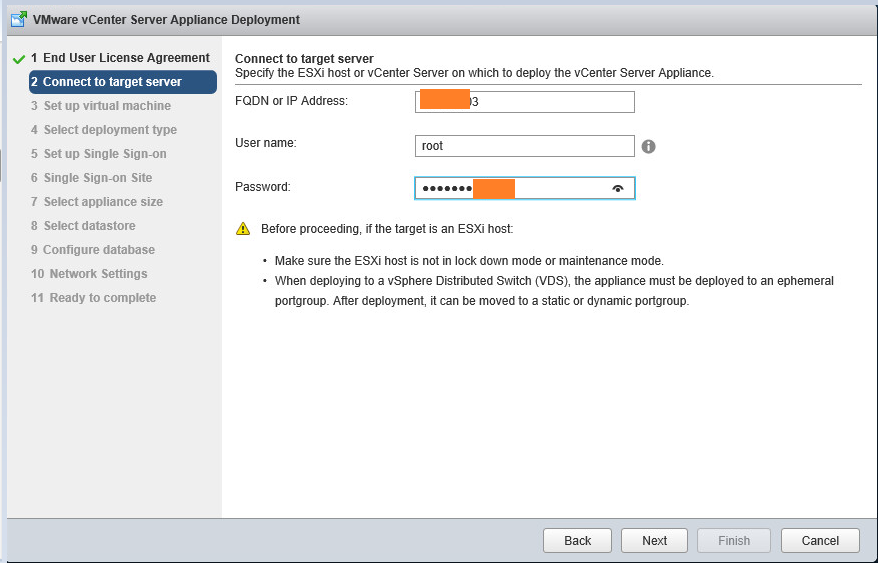Cancel the appliance deployment wizard

(x=820, y=541)
